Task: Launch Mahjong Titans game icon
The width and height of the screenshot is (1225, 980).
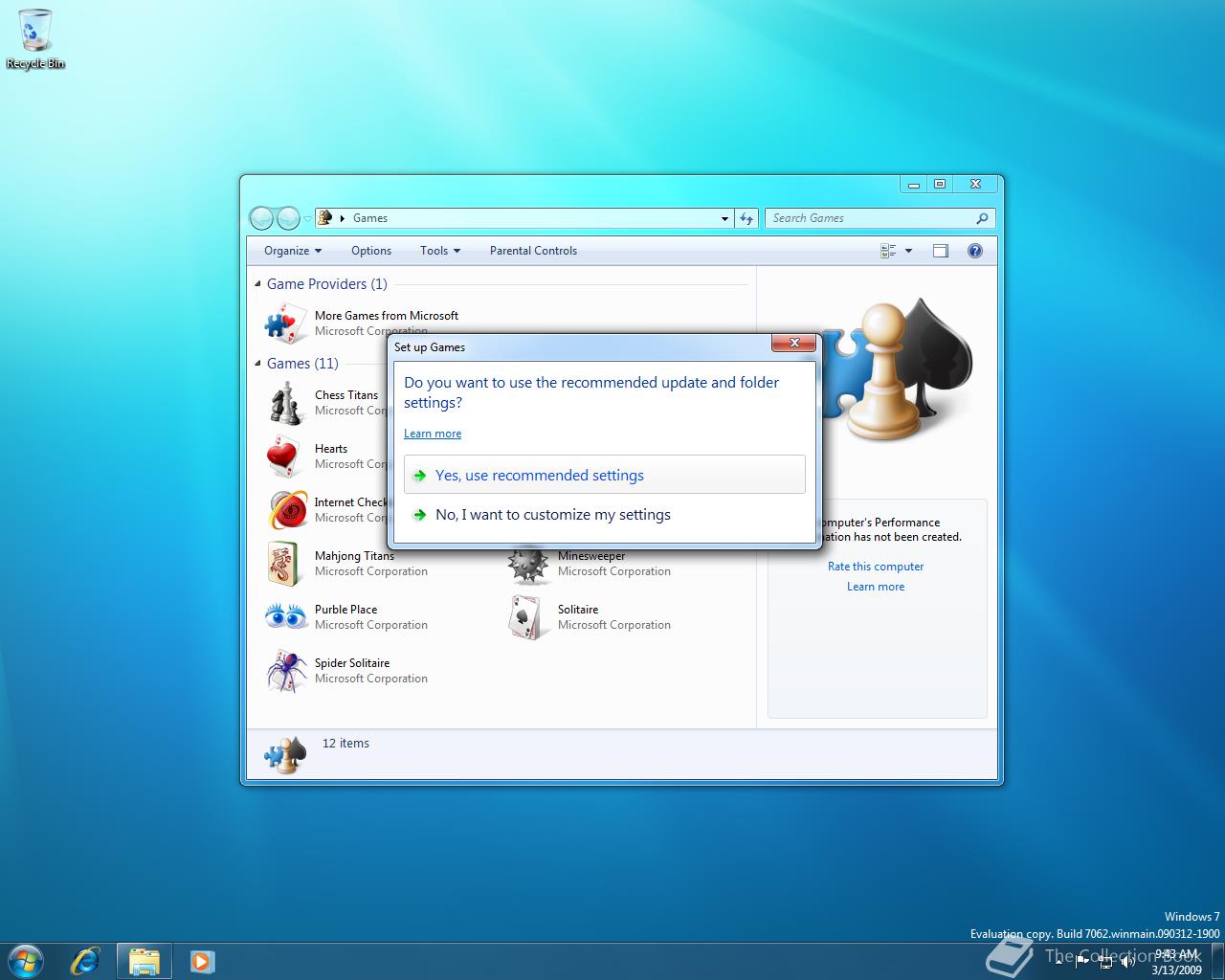Action: [x=285, y=564]
